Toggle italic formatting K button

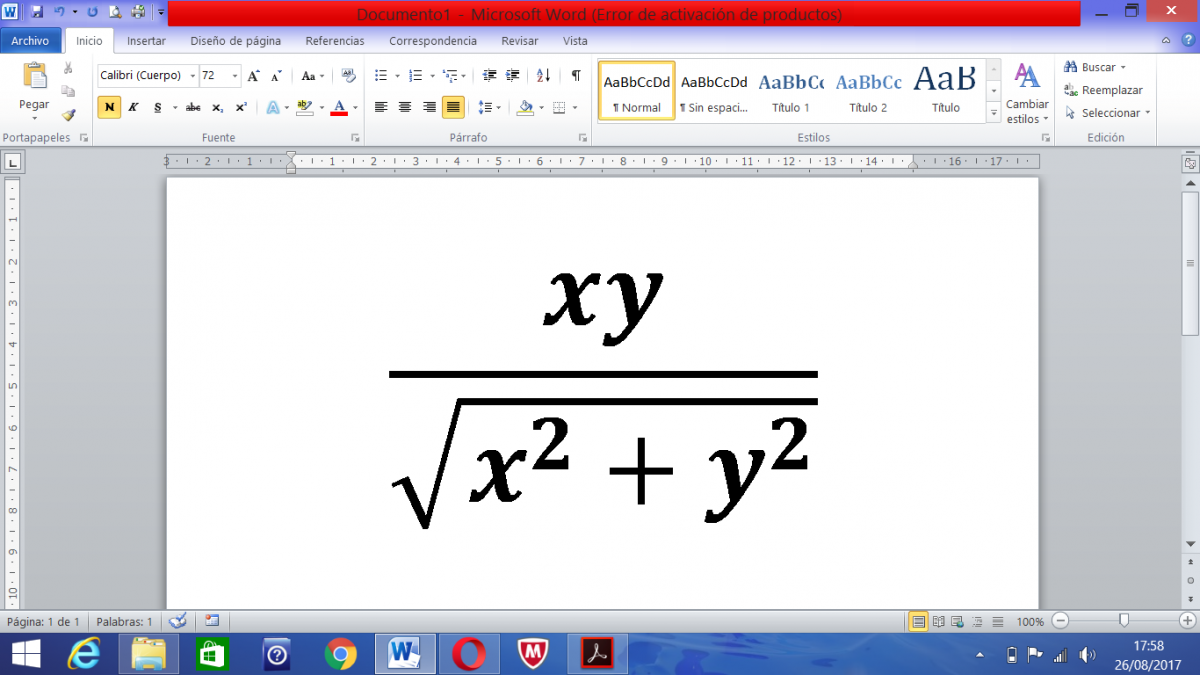click(x=133, y=107)
